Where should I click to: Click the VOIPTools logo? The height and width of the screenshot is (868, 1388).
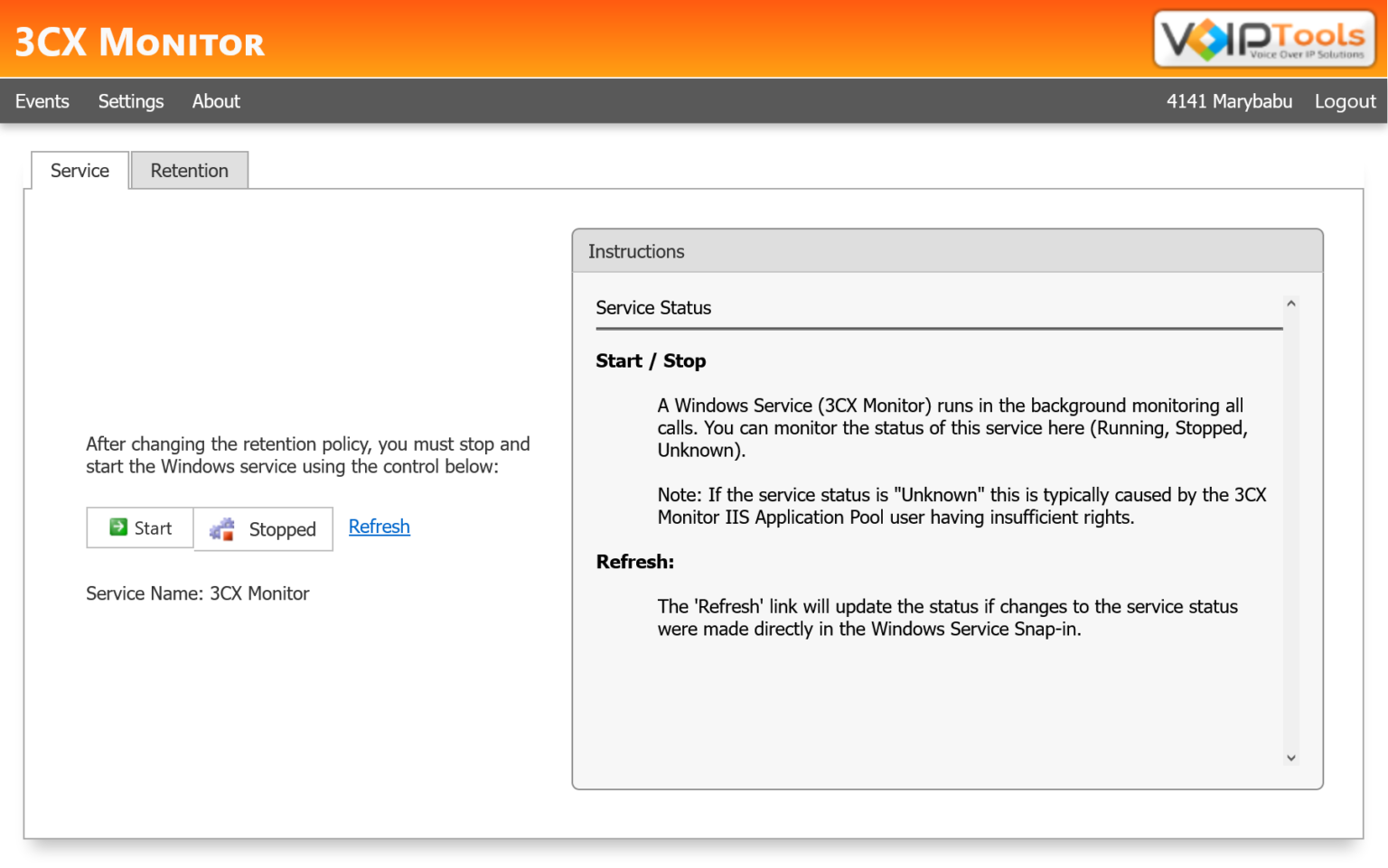pyautogui.click(x=1261, y=38)
